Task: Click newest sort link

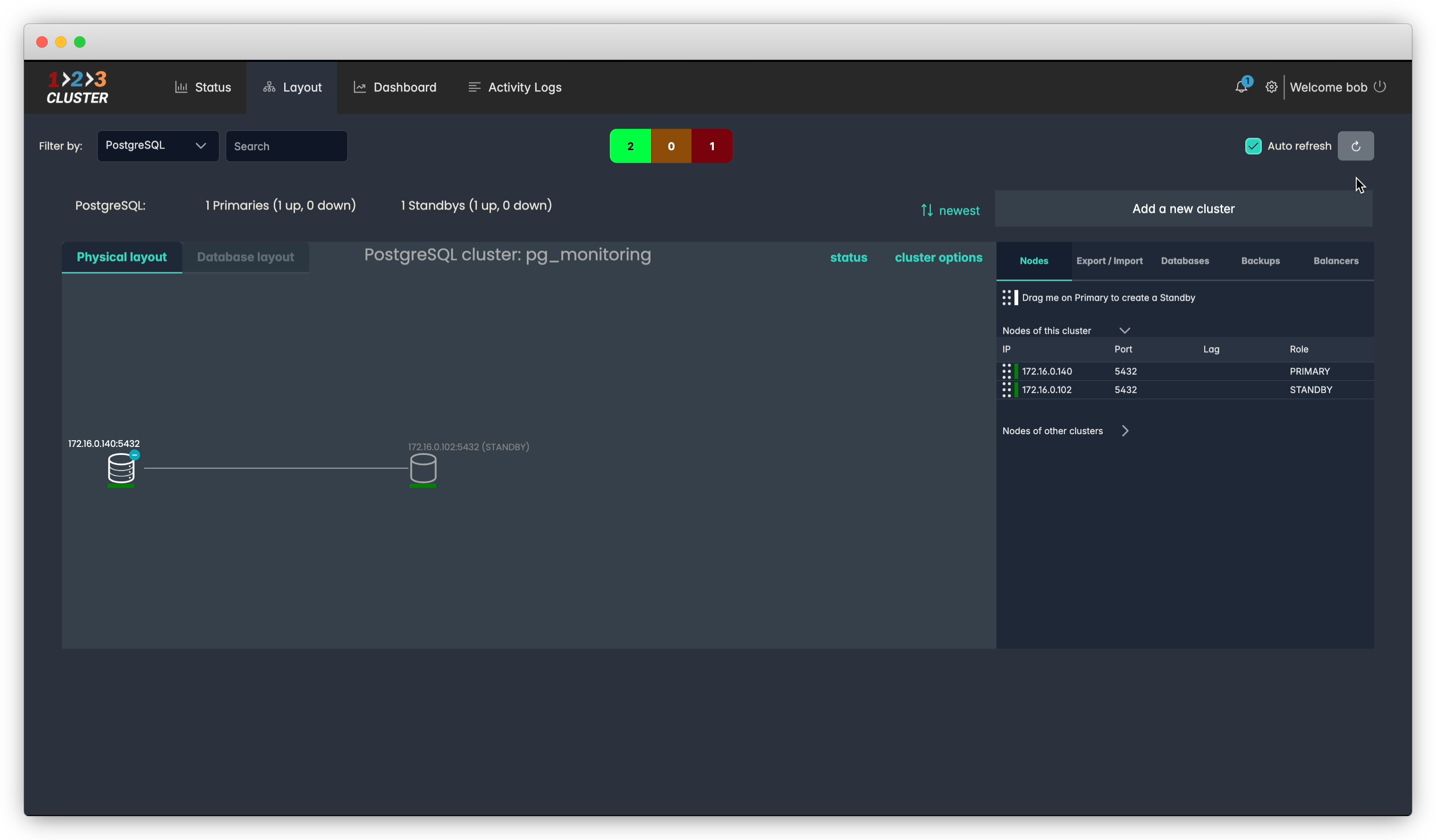Action: 959,211
